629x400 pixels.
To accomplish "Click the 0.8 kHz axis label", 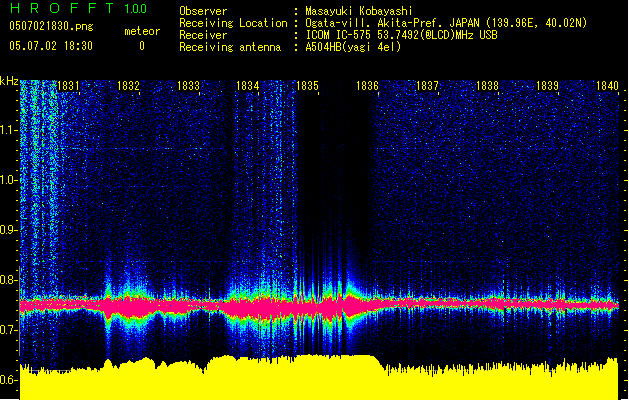I will [x=9, y=280].
